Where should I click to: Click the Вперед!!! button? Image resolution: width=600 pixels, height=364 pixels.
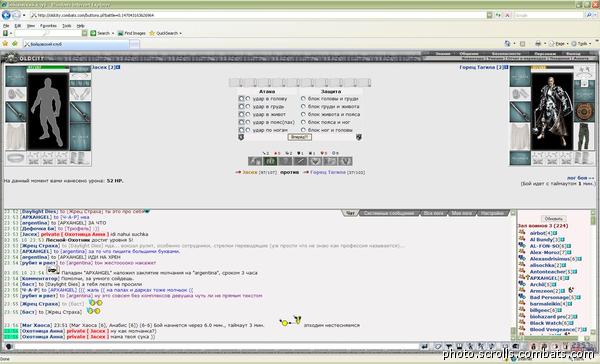(300, 137)
